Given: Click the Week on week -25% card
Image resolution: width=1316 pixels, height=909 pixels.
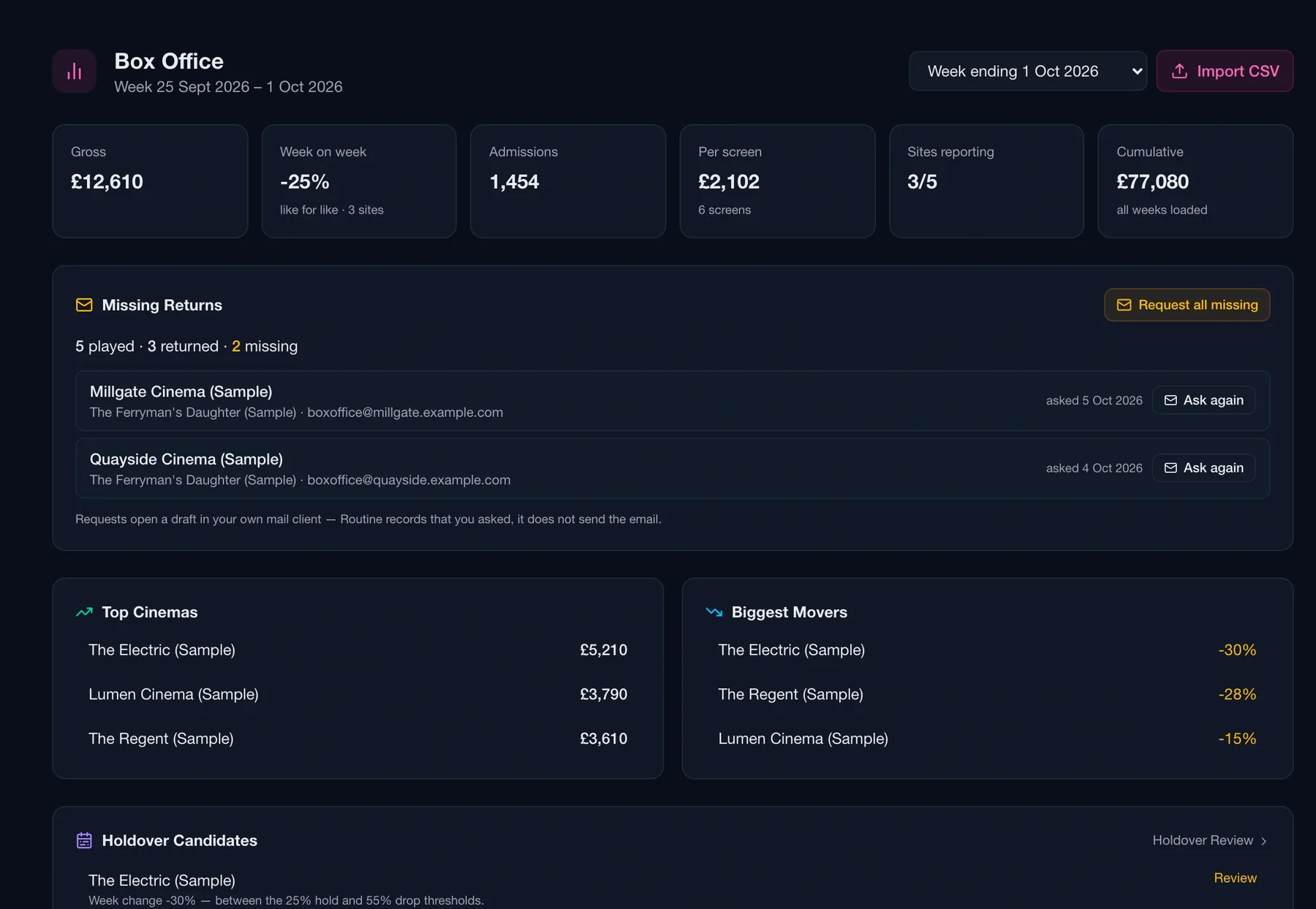Looking at the screenshot, I should (359, 181).
